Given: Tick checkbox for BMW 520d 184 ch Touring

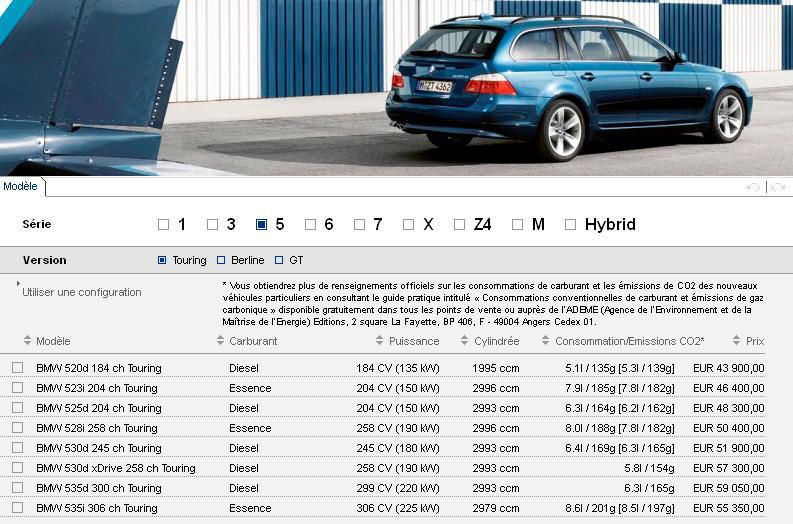Looking at the screenshot, I should (18, 367).
